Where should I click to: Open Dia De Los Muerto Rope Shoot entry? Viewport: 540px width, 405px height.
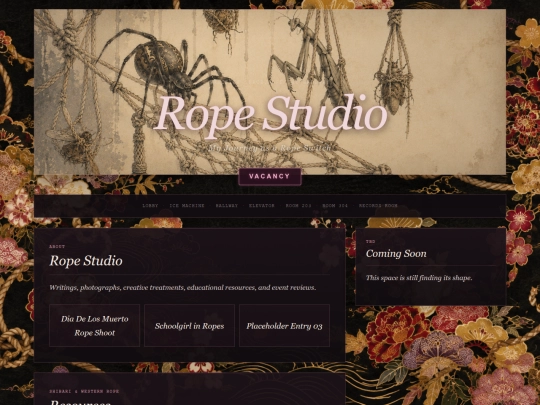pyautogui.click(x=95, y=325)
